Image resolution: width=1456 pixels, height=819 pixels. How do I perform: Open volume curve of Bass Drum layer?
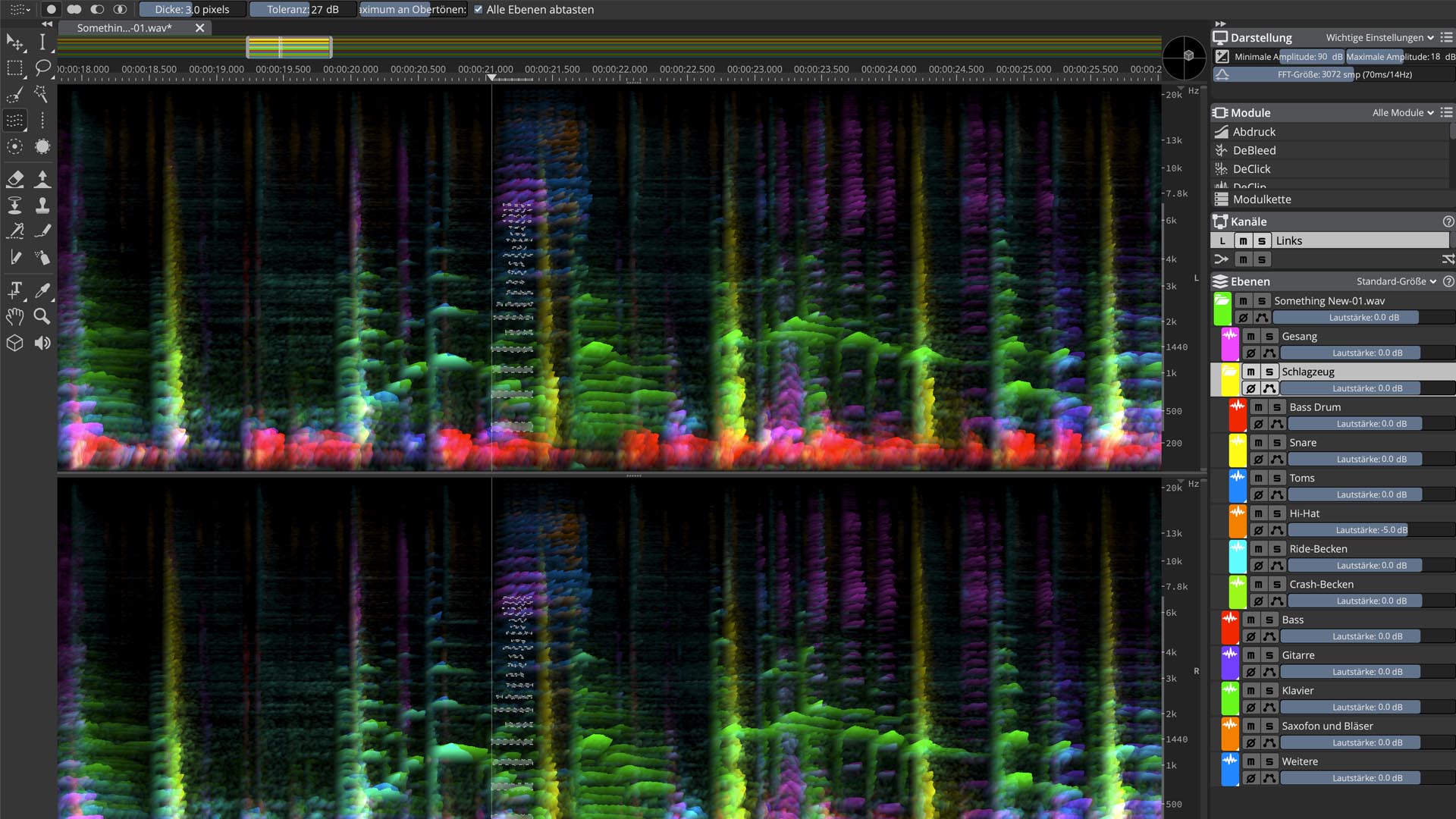pos(1277,424)
